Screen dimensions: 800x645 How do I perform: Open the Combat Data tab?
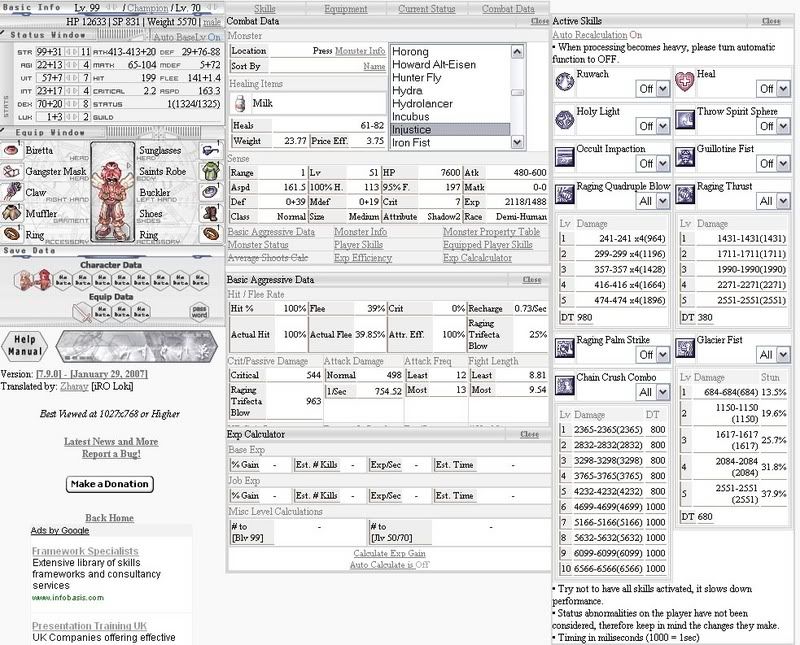[508, 9]
